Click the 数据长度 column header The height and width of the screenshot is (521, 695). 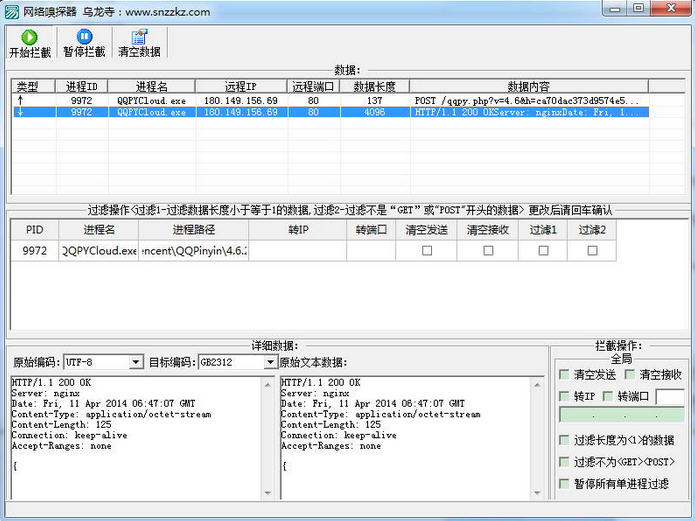374,86
